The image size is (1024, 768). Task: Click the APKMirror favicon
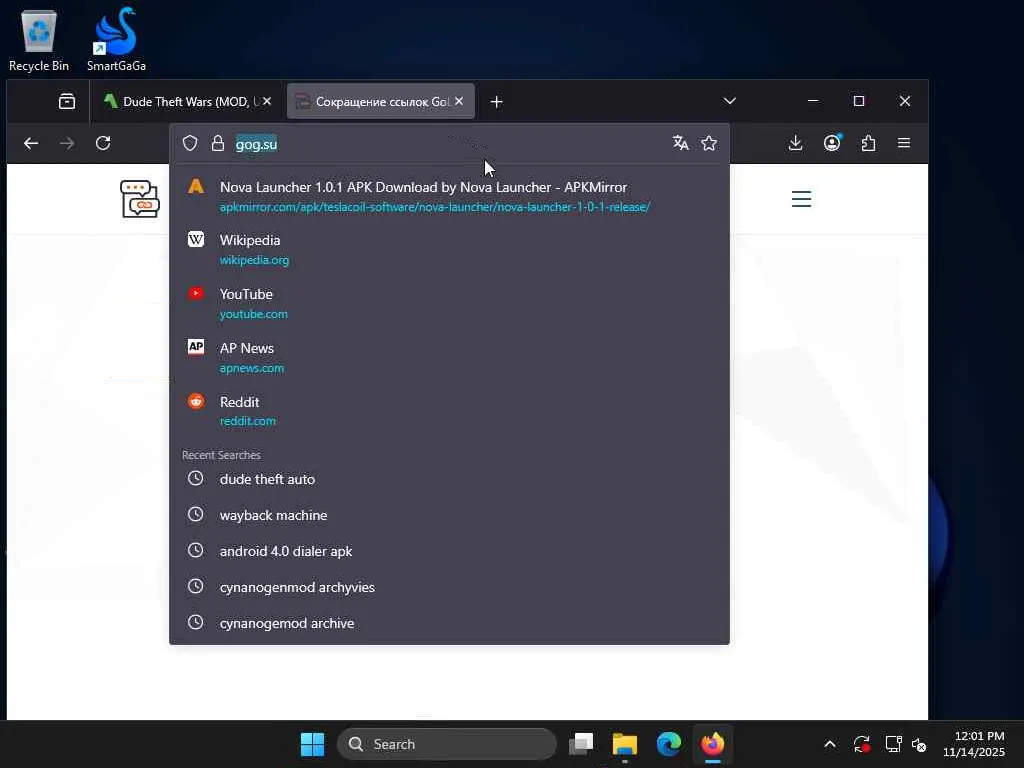click(x=196, y=186)
